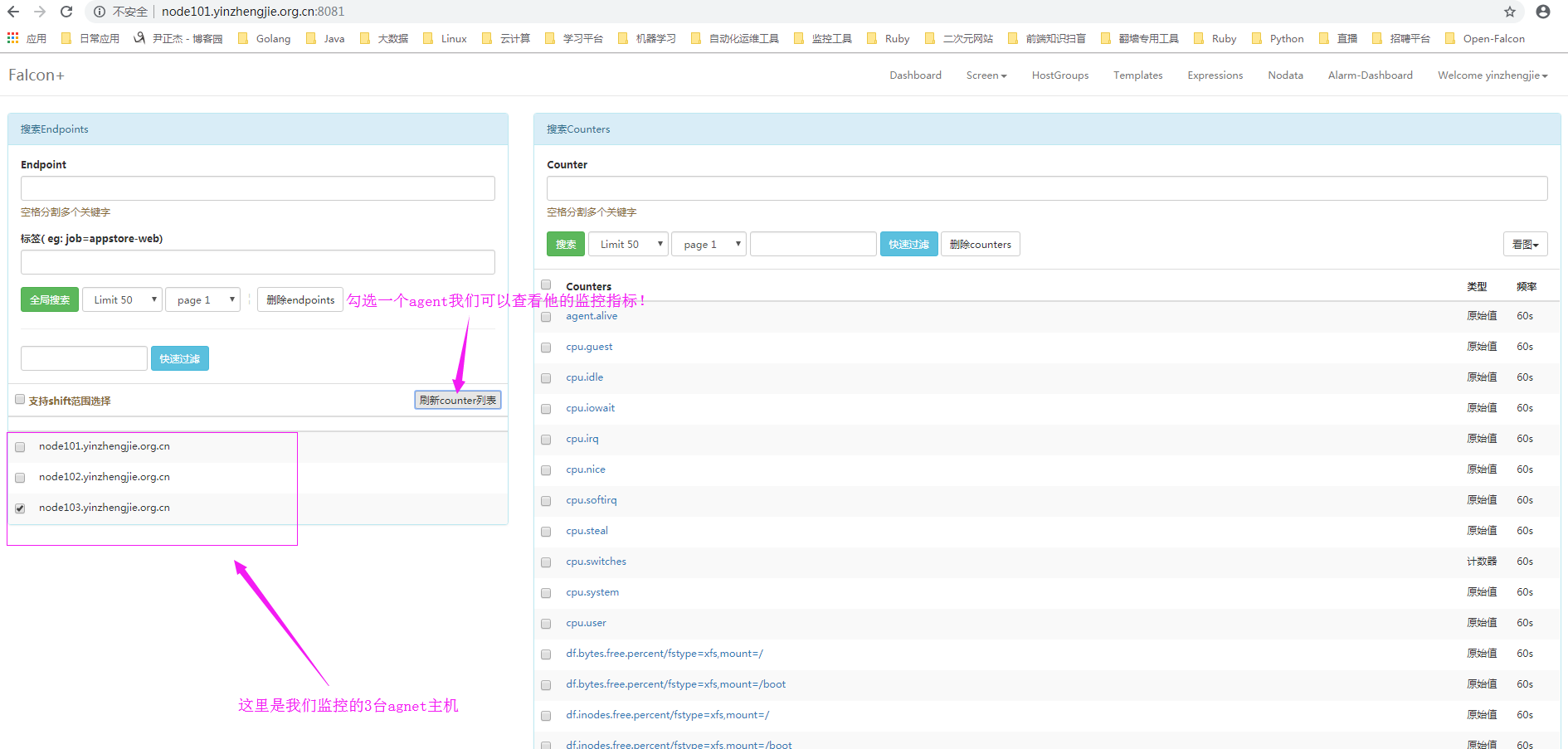Click the browser back arrow
1568x749 pixels.
click(x=13, y=12)
